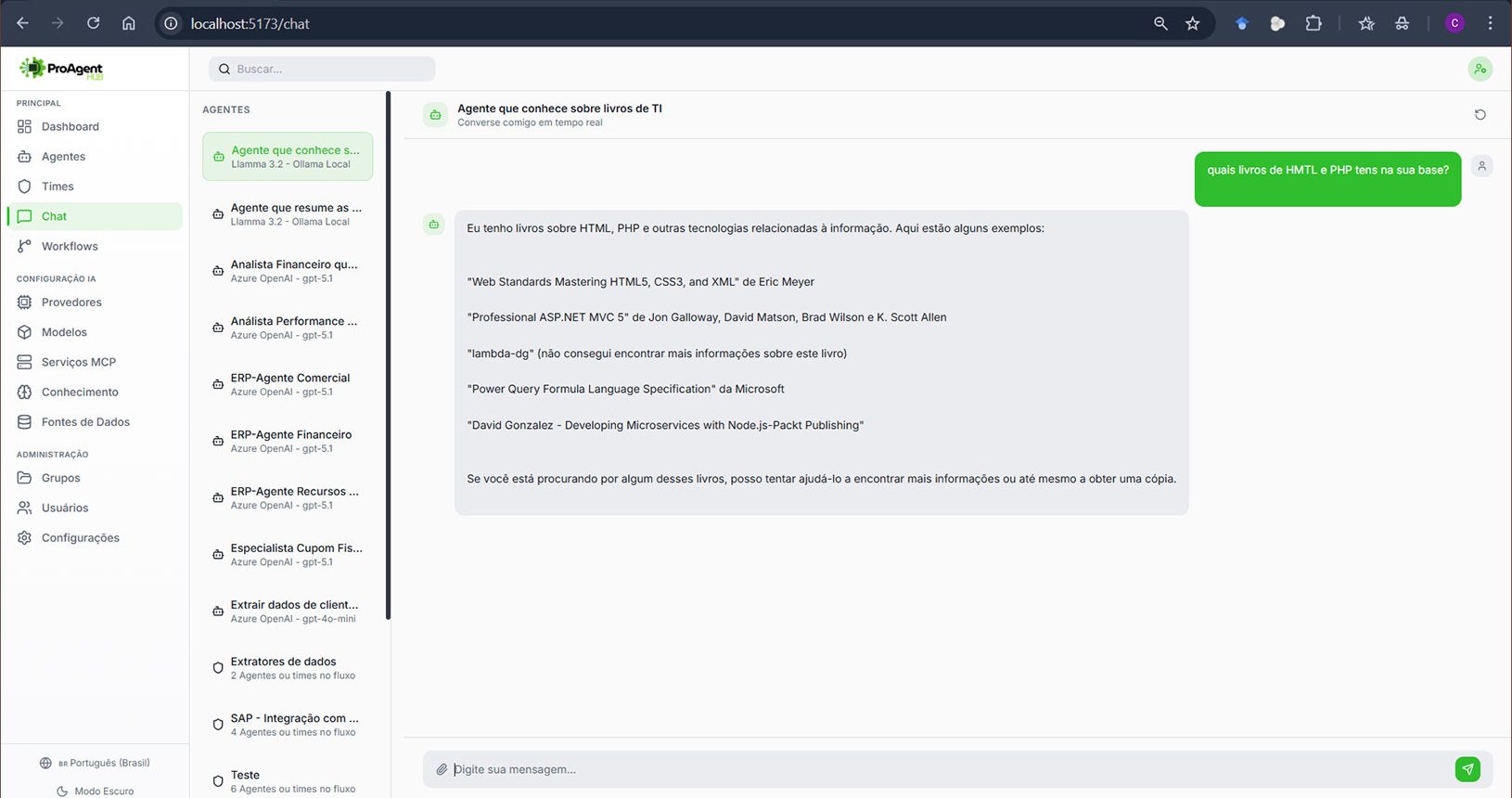Bookmark this page with star icon
Viewport: 1512px width, 798px height.
(x=1192, y=23)
